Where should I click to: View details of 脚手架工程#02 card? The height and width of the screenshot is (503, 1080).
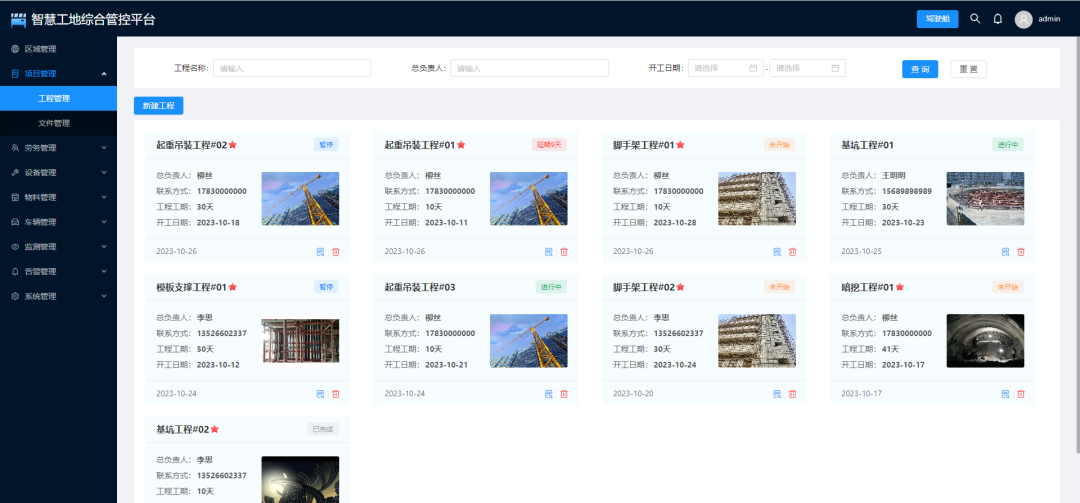point(777,393)
